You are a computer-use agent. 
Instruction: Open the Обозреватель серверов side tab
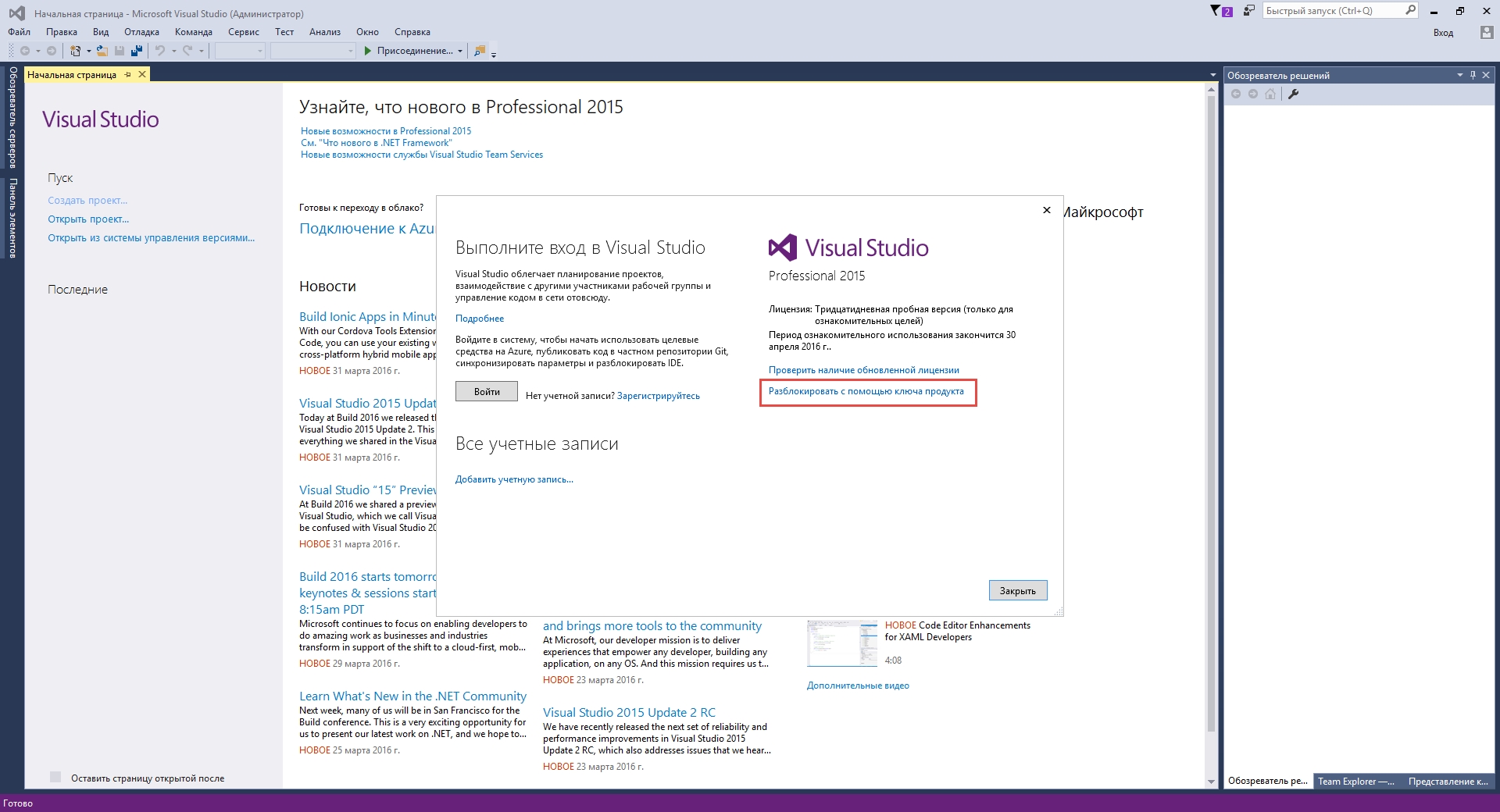pyautogui.click(x=12, y=117)
